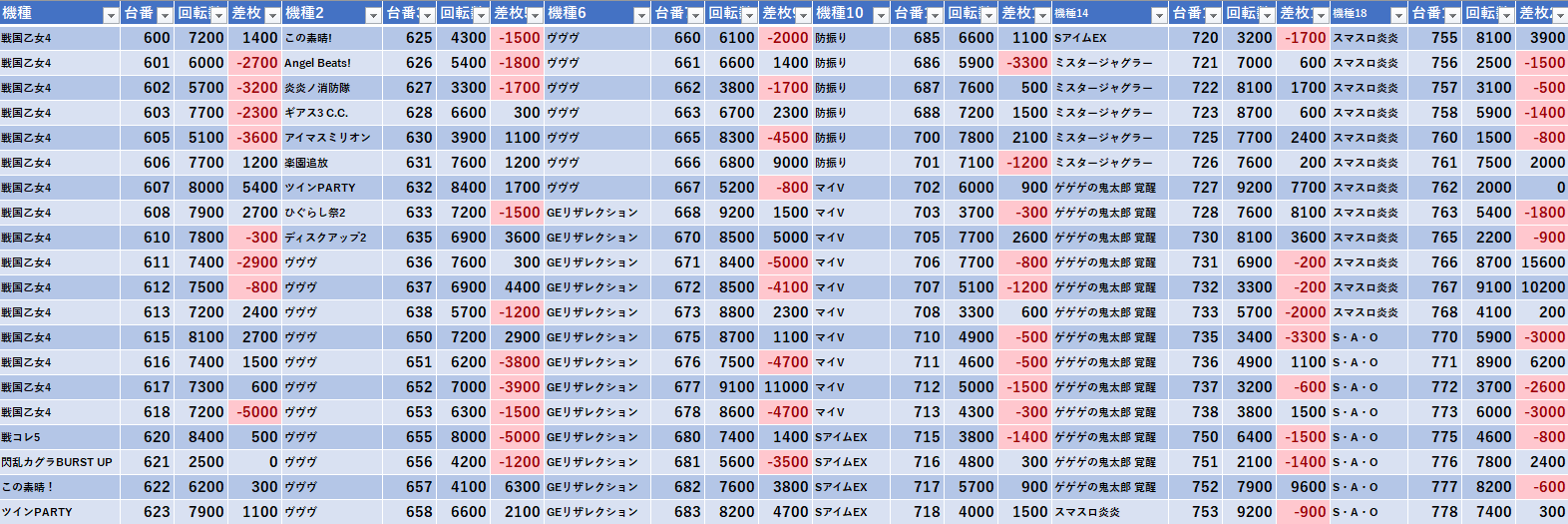Select the アイマスミリオン cell

(332, 138)
